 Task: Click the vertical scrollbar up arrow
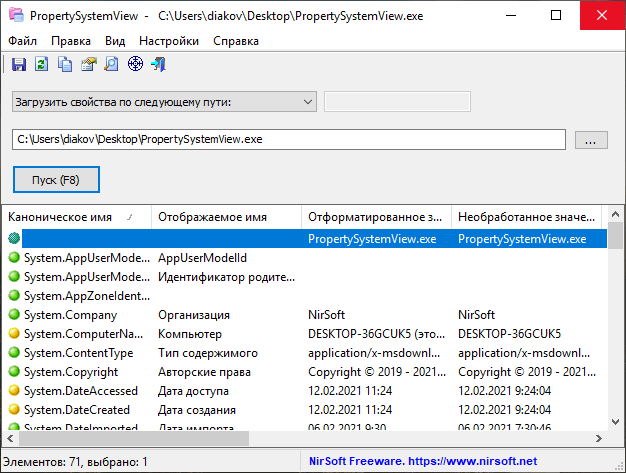click(x=615, y=214)
